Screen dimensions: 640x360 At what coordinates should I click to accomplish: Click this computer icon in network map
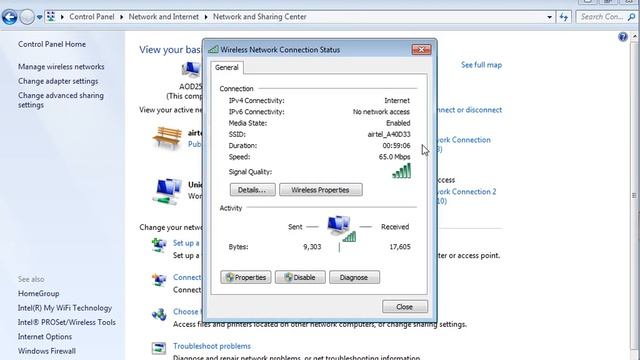coord(191,70)
